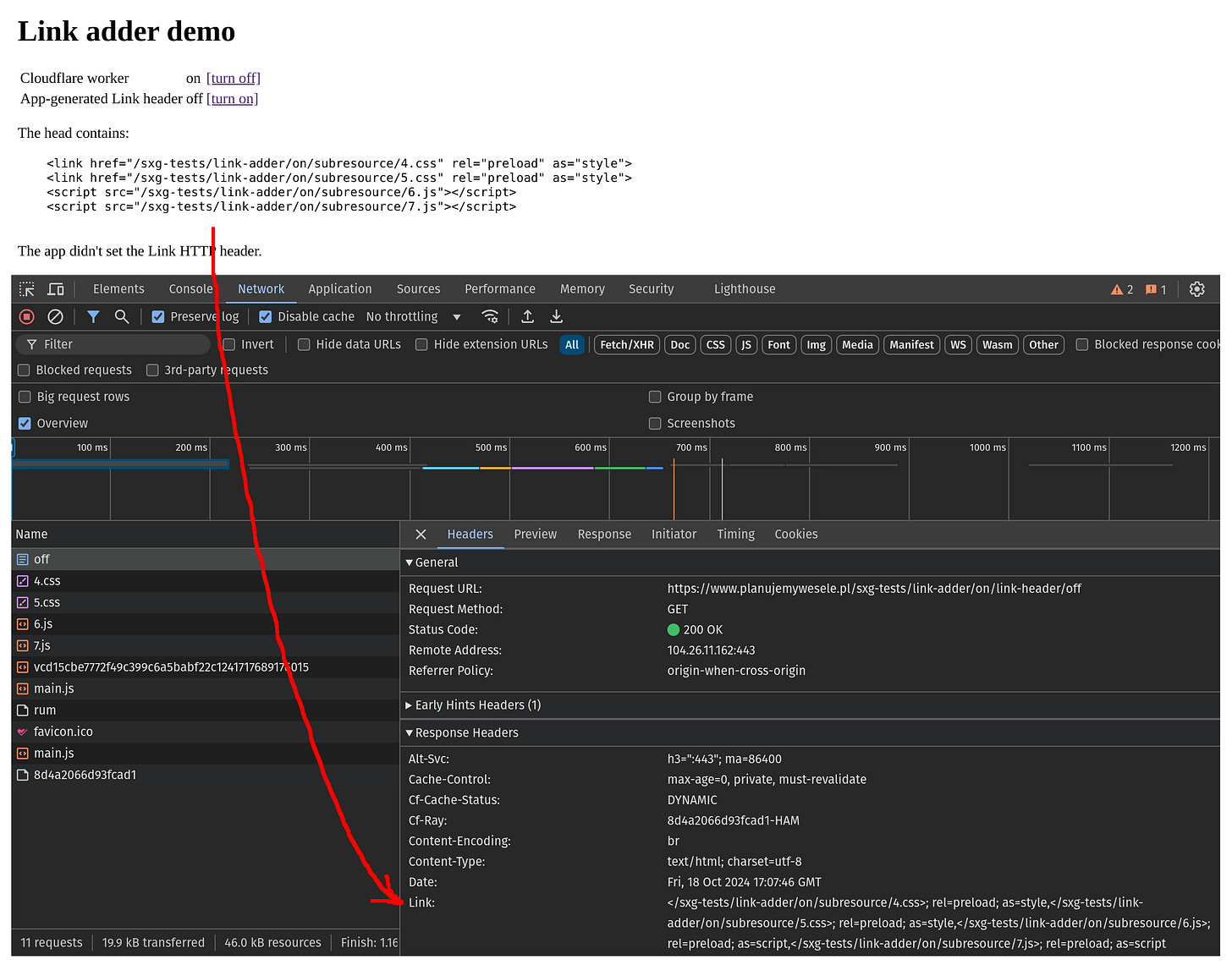Open the Timing tab of request
Viewport: 1232px width, 965px height.
point(736,535)
